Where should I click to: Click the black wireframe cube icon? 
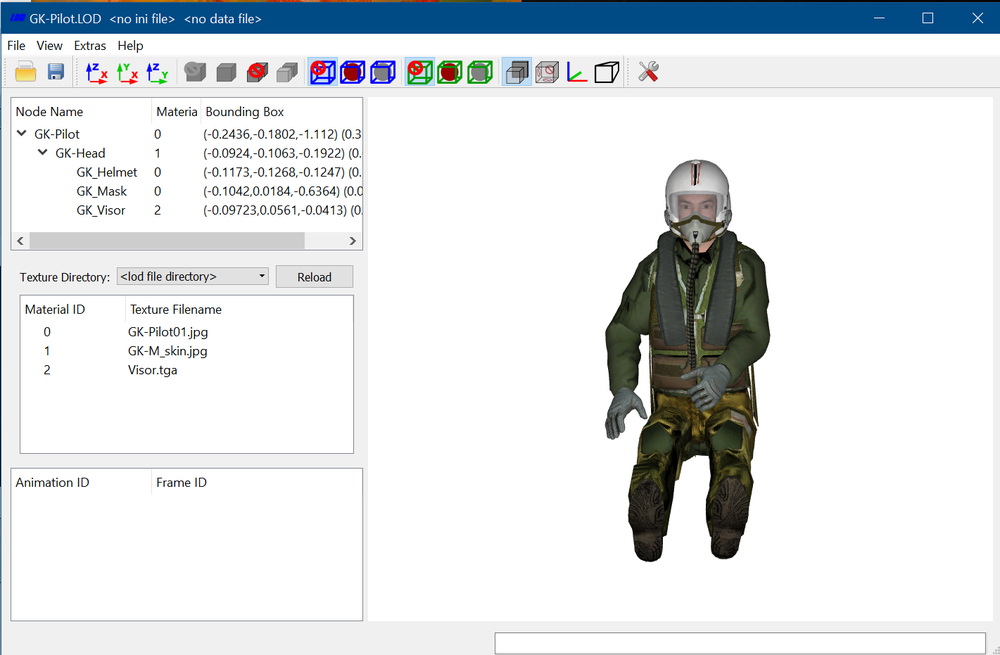[x=607, y=72]
